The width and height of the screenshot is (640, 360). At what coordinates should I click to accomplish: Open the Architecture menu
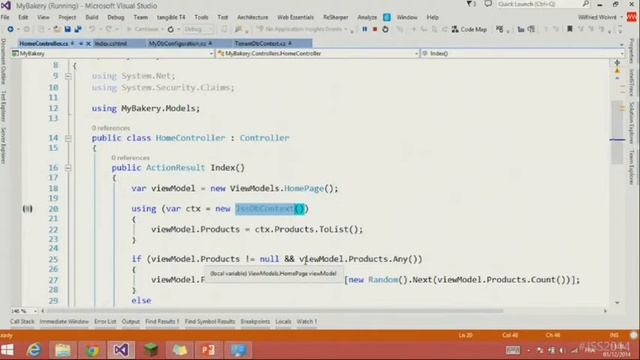tap(253, 17)
